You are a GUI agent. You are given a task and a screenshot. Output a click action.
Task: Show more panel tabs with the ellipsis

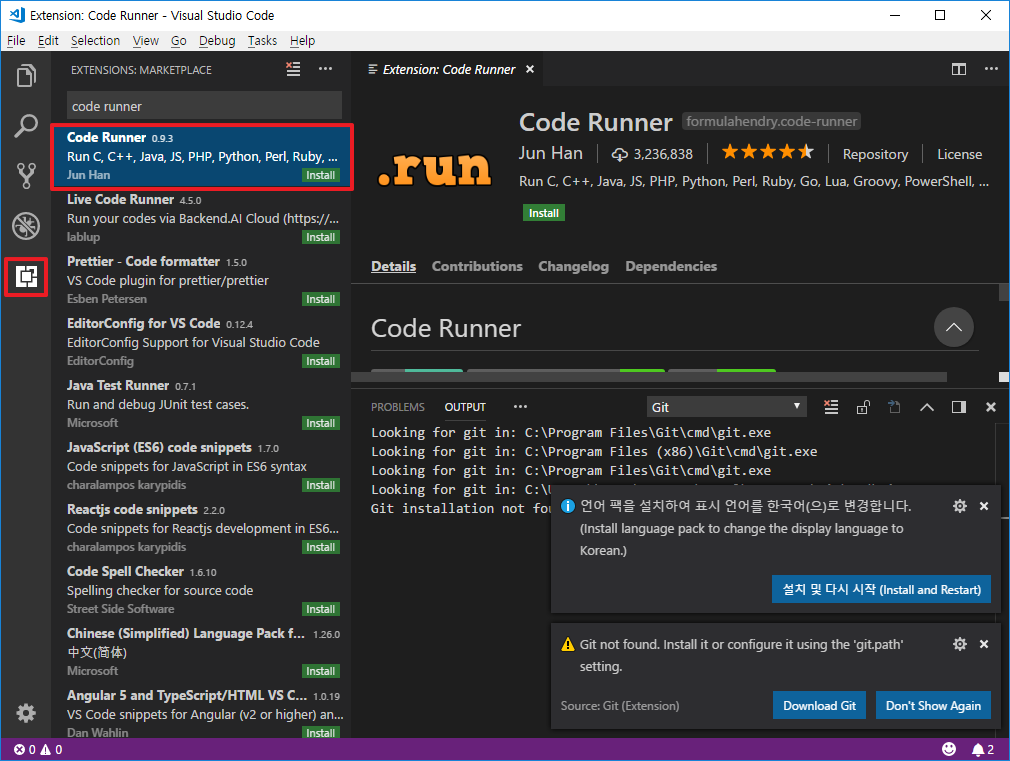(x=520, y=407)
